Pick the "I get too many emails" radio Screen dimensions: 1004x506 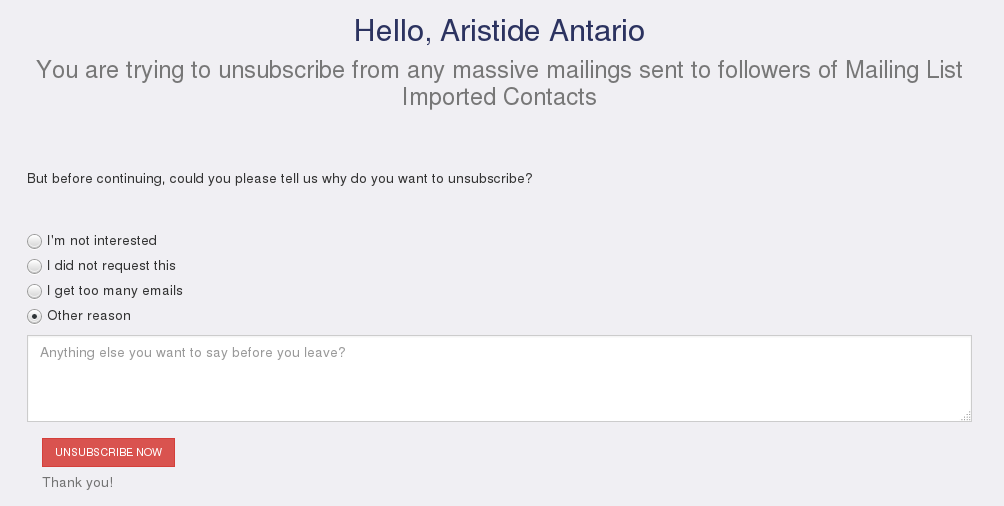pyautogui.click(x=35, y=291)
